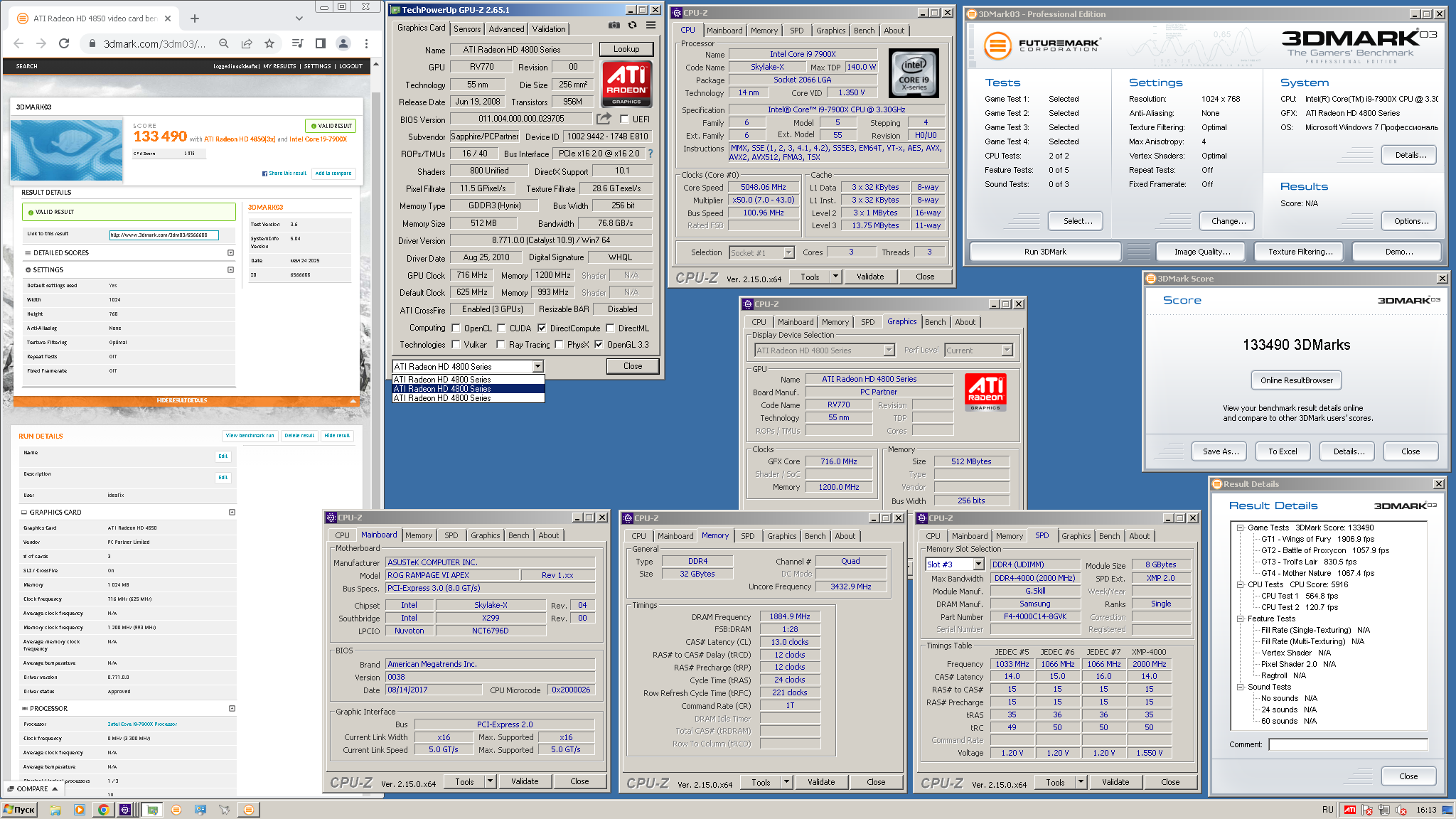Click GPU-Z refresh icon
This screenshot has width=1456, height=819.
[x=632, y=26]
